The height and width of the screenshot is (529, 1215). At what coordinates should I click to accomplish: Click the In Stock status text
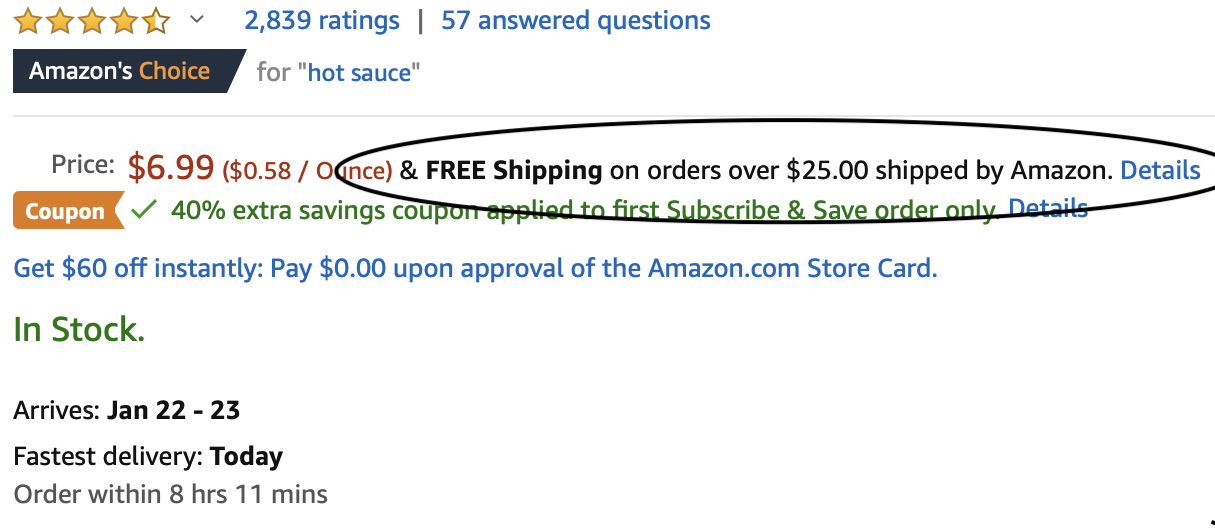click(79, 329)
